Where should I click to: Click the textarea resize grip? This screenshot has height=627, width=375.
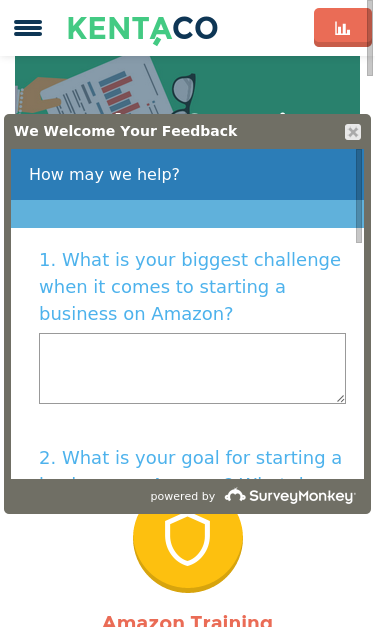[x=341, y=399]
